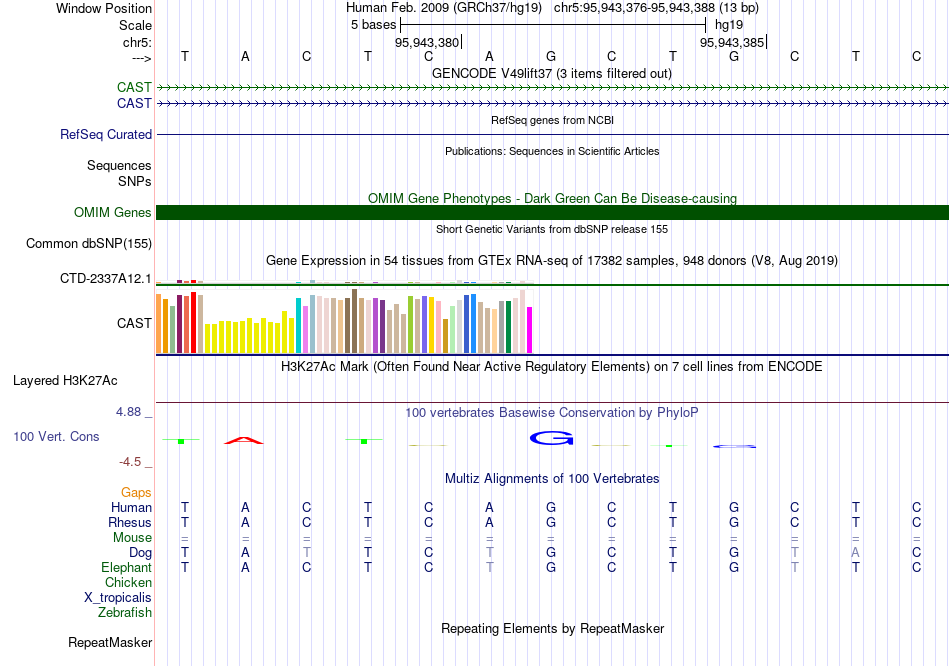
Task: Click the blue CAST GENCODE track label
Action: 134,104
